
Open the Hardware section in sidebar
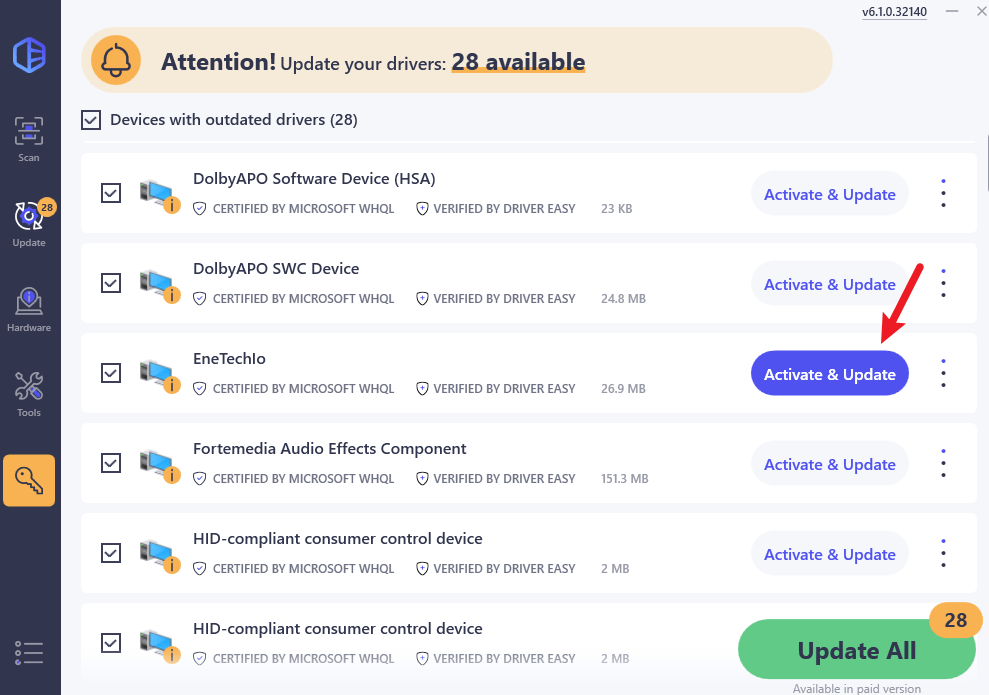(29, 309)
